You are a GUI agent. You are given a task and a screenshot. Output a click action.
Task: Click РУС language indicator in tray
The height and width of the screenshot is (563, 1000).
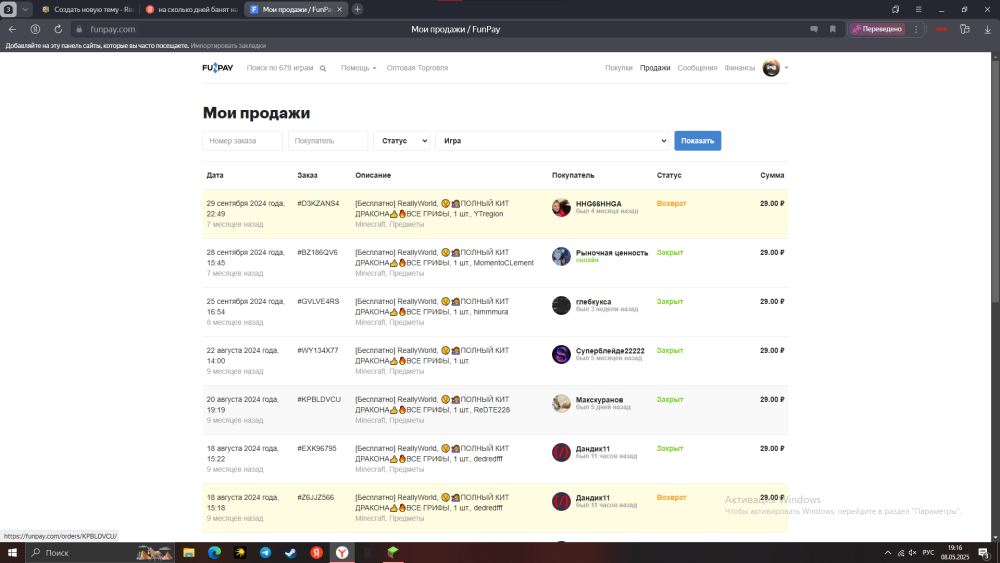tap(928, 553)
